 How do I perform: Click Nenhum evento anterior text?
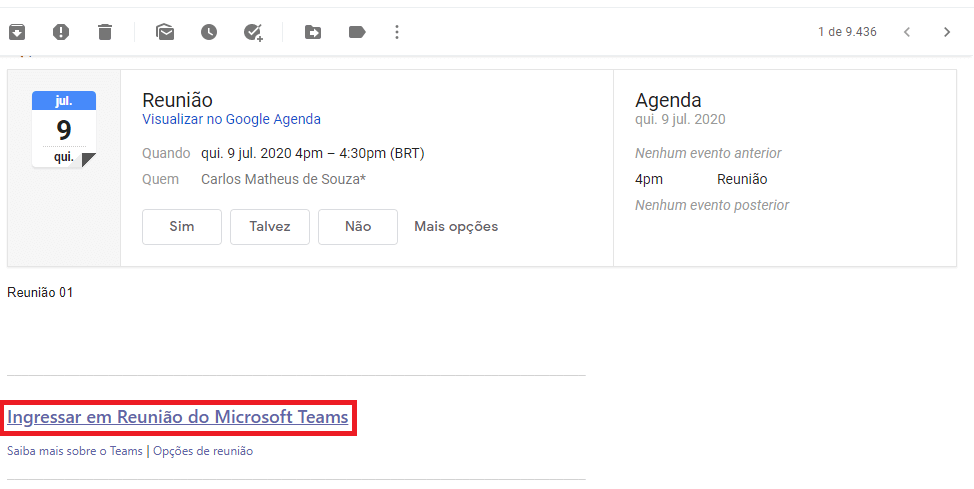(708, 153)
